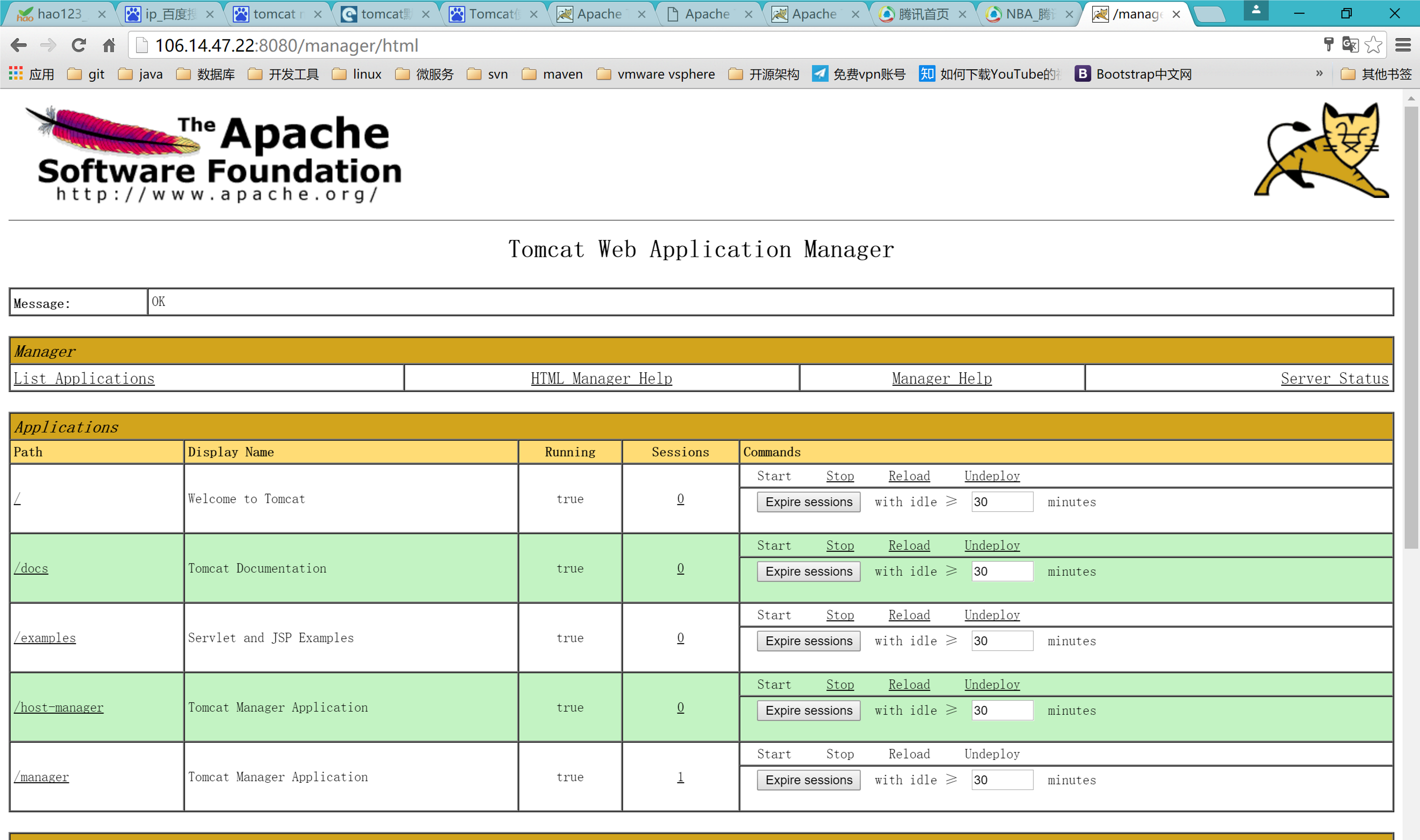
Task: Open the 数据库 bookmark folder
Action: pyautogui.click(x=206, y=74)
